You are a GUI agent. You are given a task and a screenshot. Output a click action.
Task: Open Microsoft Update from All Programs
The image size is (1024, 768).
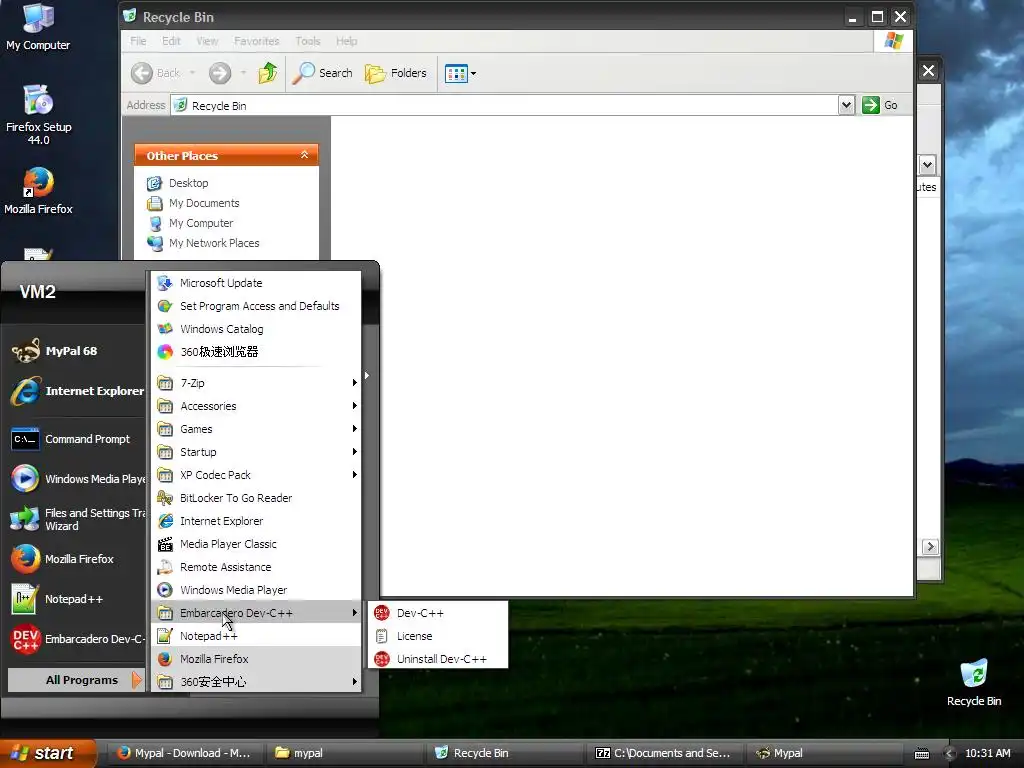click(256, 283)
